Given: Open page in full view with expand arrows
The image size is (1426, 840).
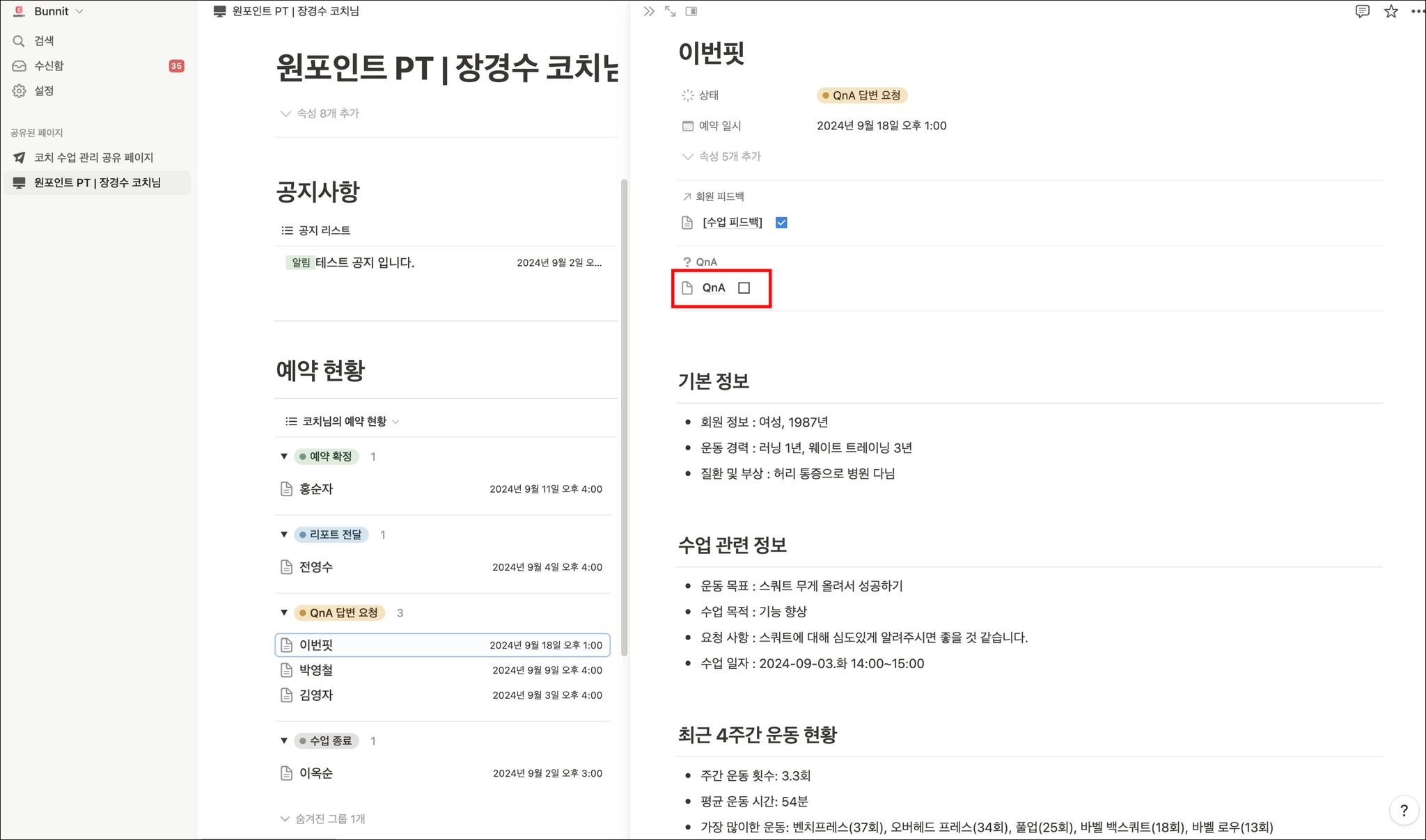Looking at the screenshot, I should [670, 11].
